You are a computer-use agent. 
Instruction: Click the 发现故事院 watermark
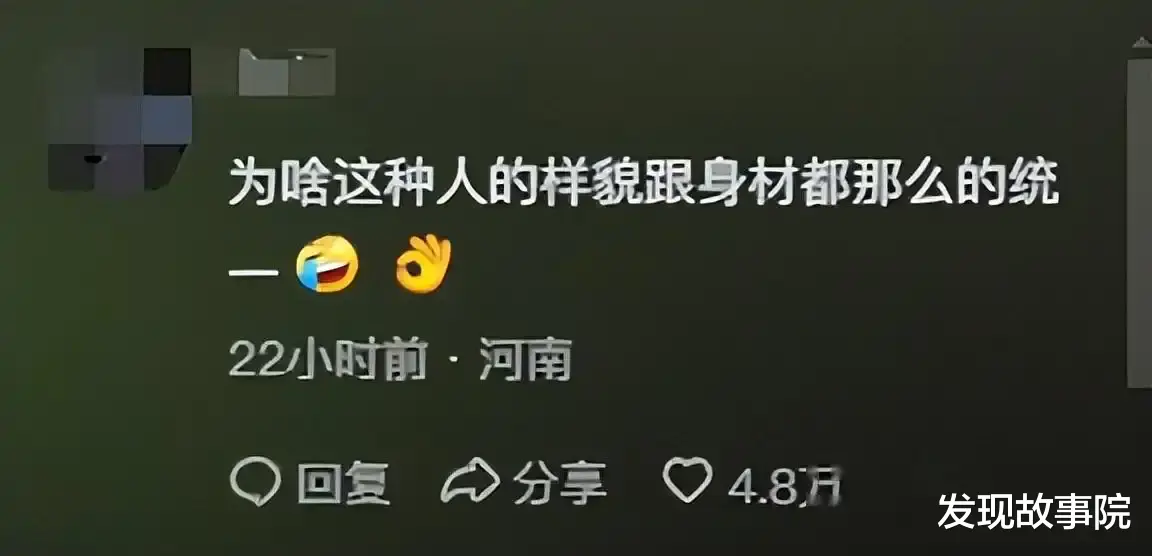[1034, 511]
